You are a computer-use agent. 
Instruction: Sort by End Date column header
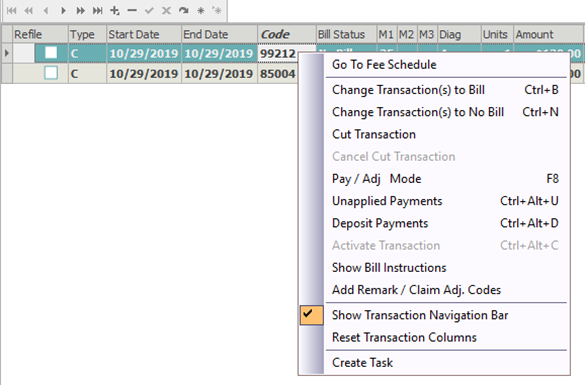pyautogui.click(x=219, y=34)
